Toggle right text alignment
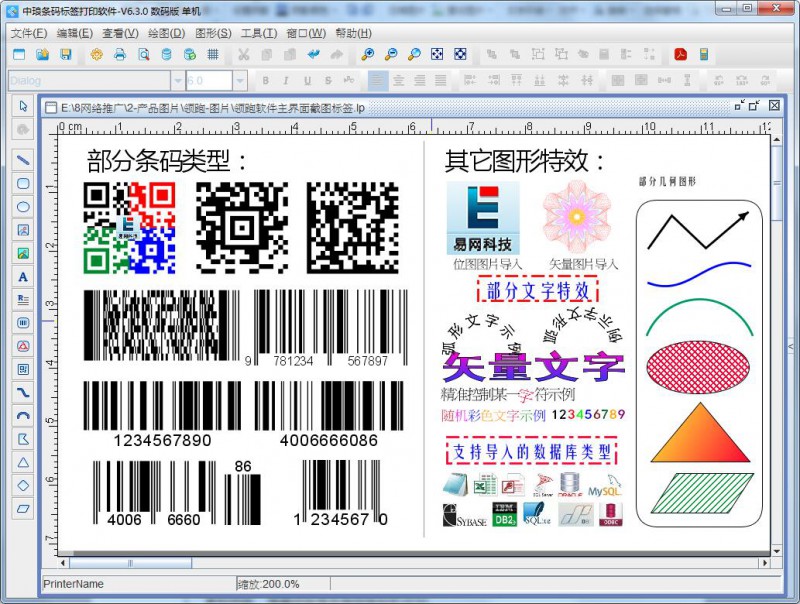 click(419, 81)
